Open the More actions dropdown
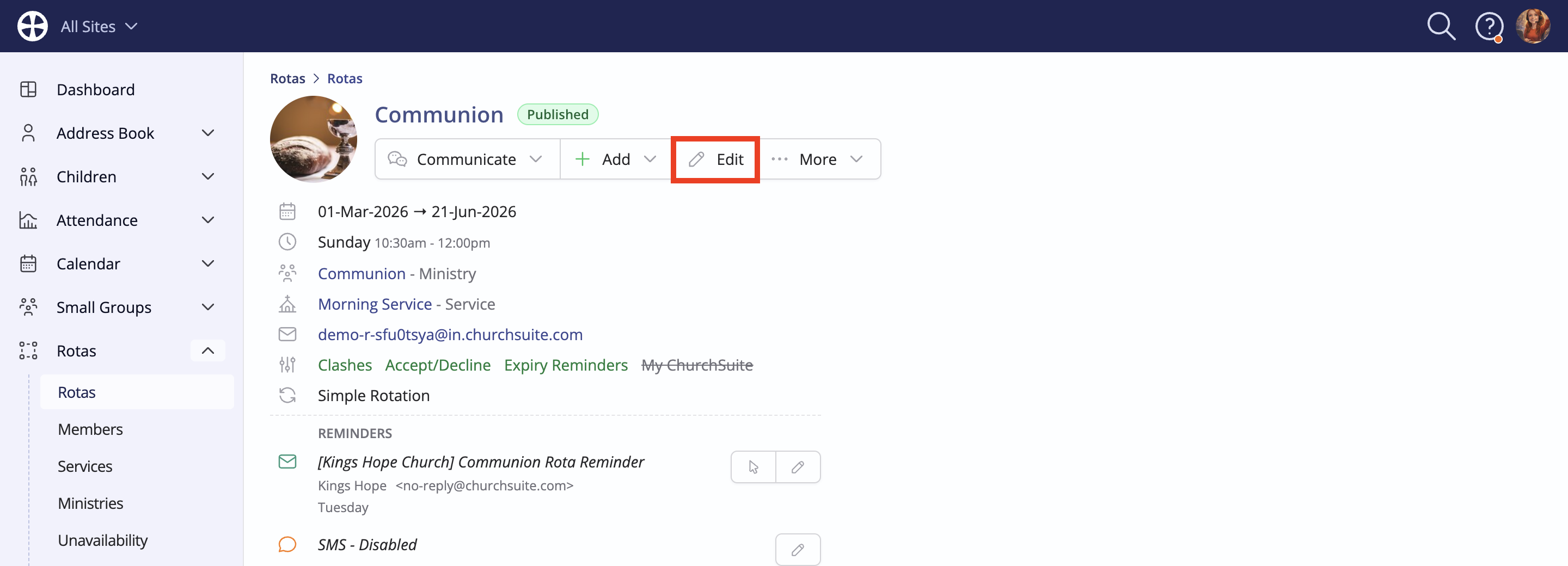The image size is (1568, 566). pos(819,159)
